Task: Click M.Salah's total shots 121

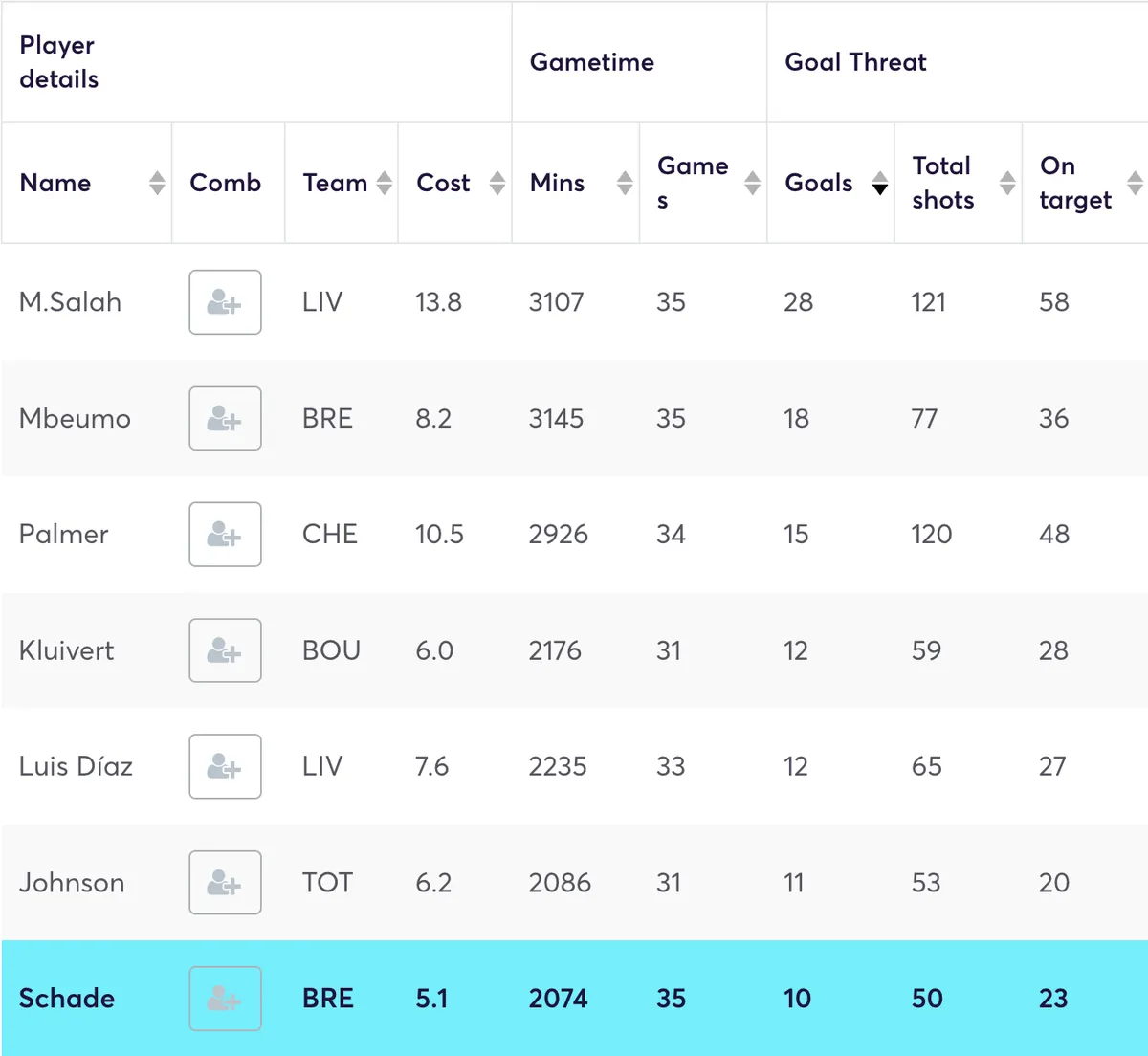Action: pyautogui.click(x=928, y=302)
